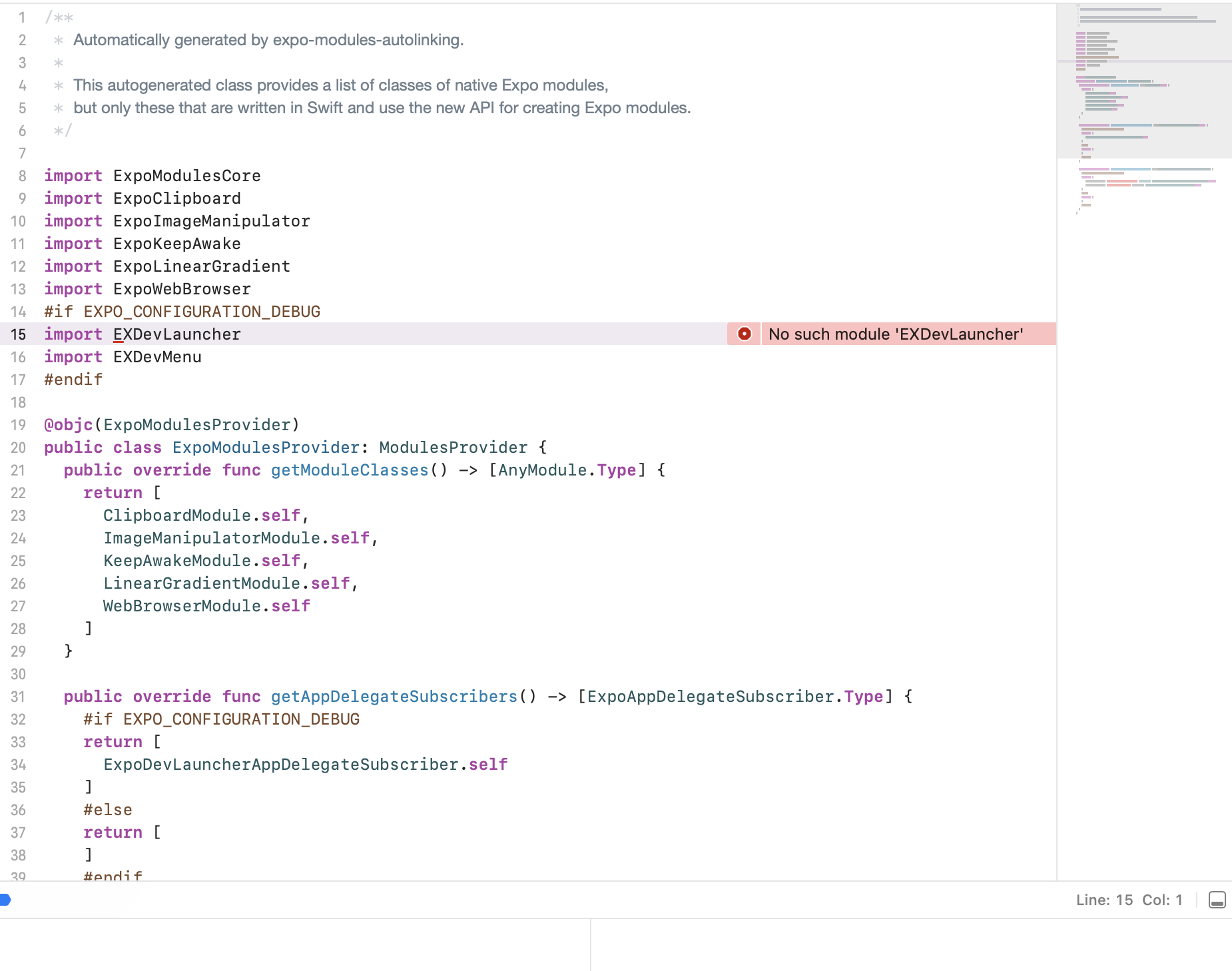Click the blue indicator in bottom bar
The width and height of the screenshot is (1232, 971).
[x=5, y=900]
